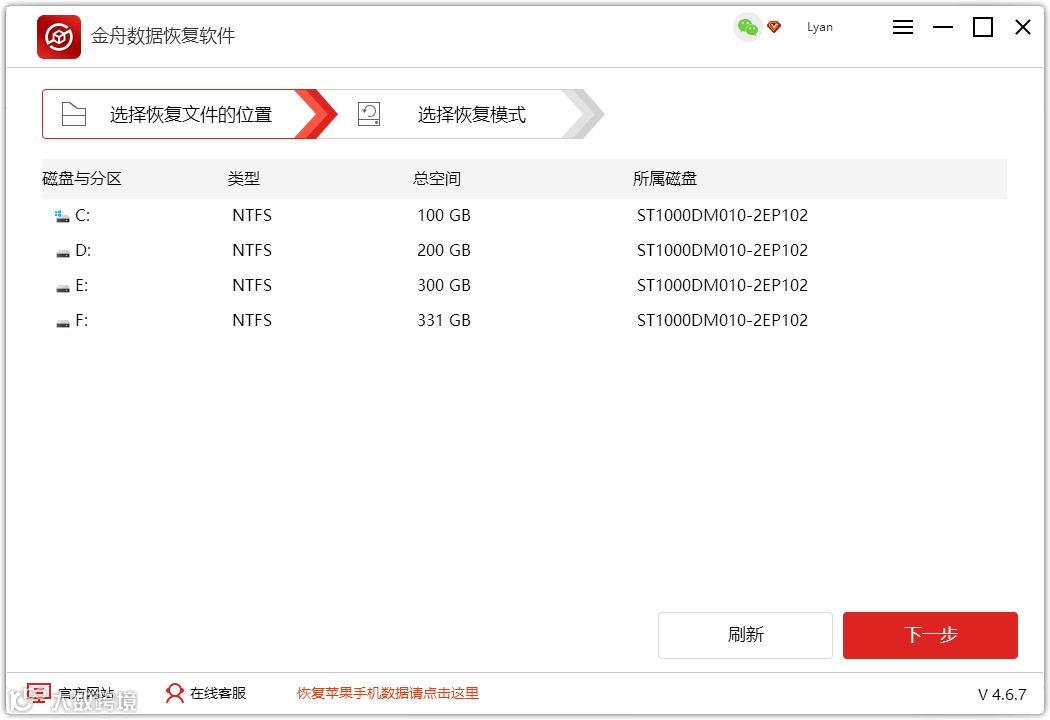Viewport: 1050px width, 720px height.
Task: Click the E: drive icon
Action: (x=63, y=289)
